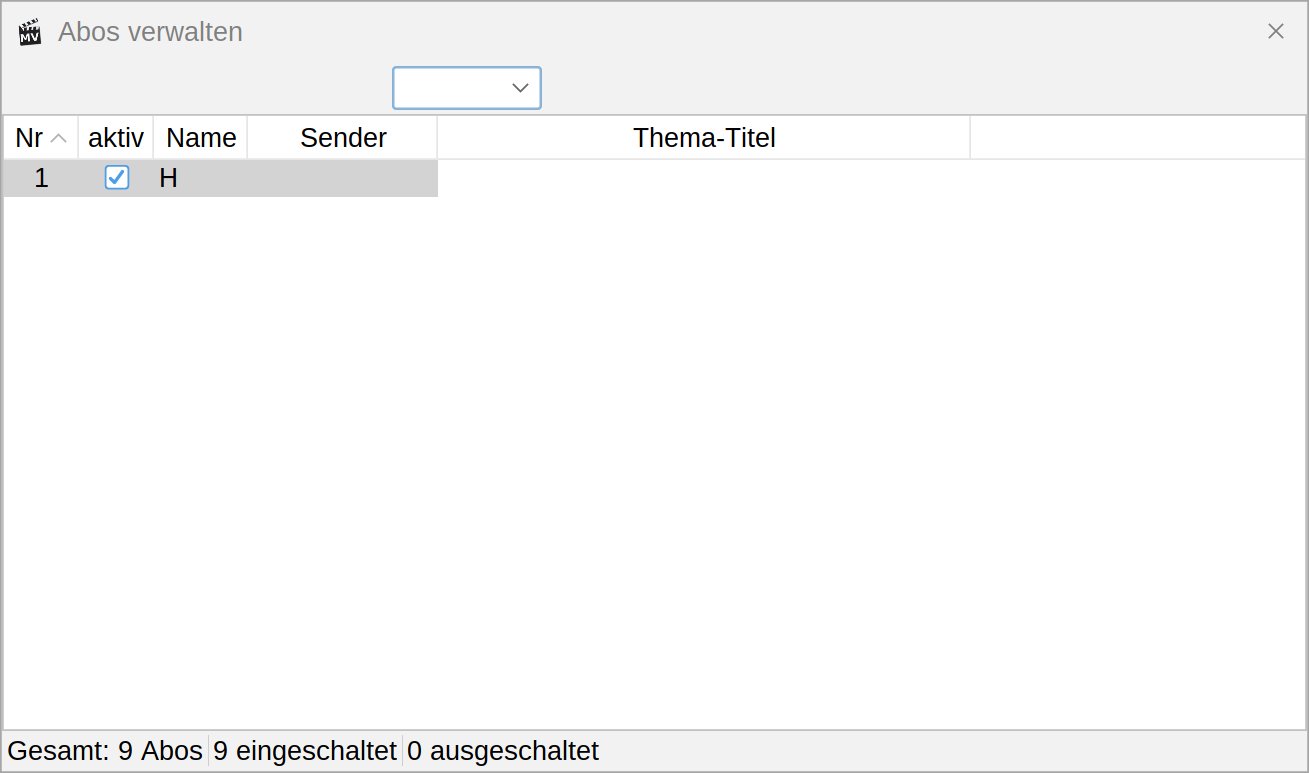Click the Name column header
1309x773 pixels.
pyautogui.click(x=201, y=138)
